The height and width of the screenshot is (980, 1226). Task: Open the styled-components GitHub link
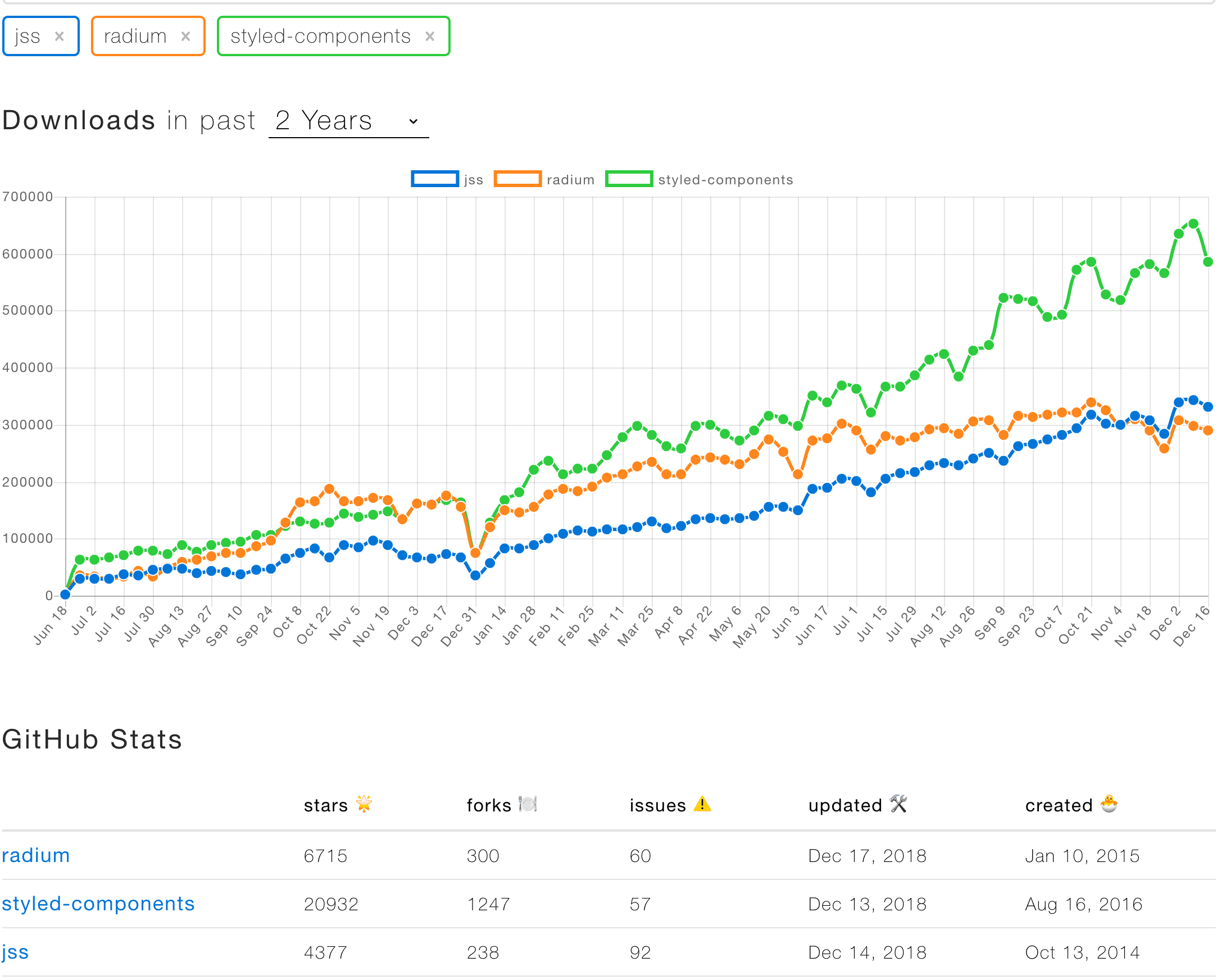[98, 903]
